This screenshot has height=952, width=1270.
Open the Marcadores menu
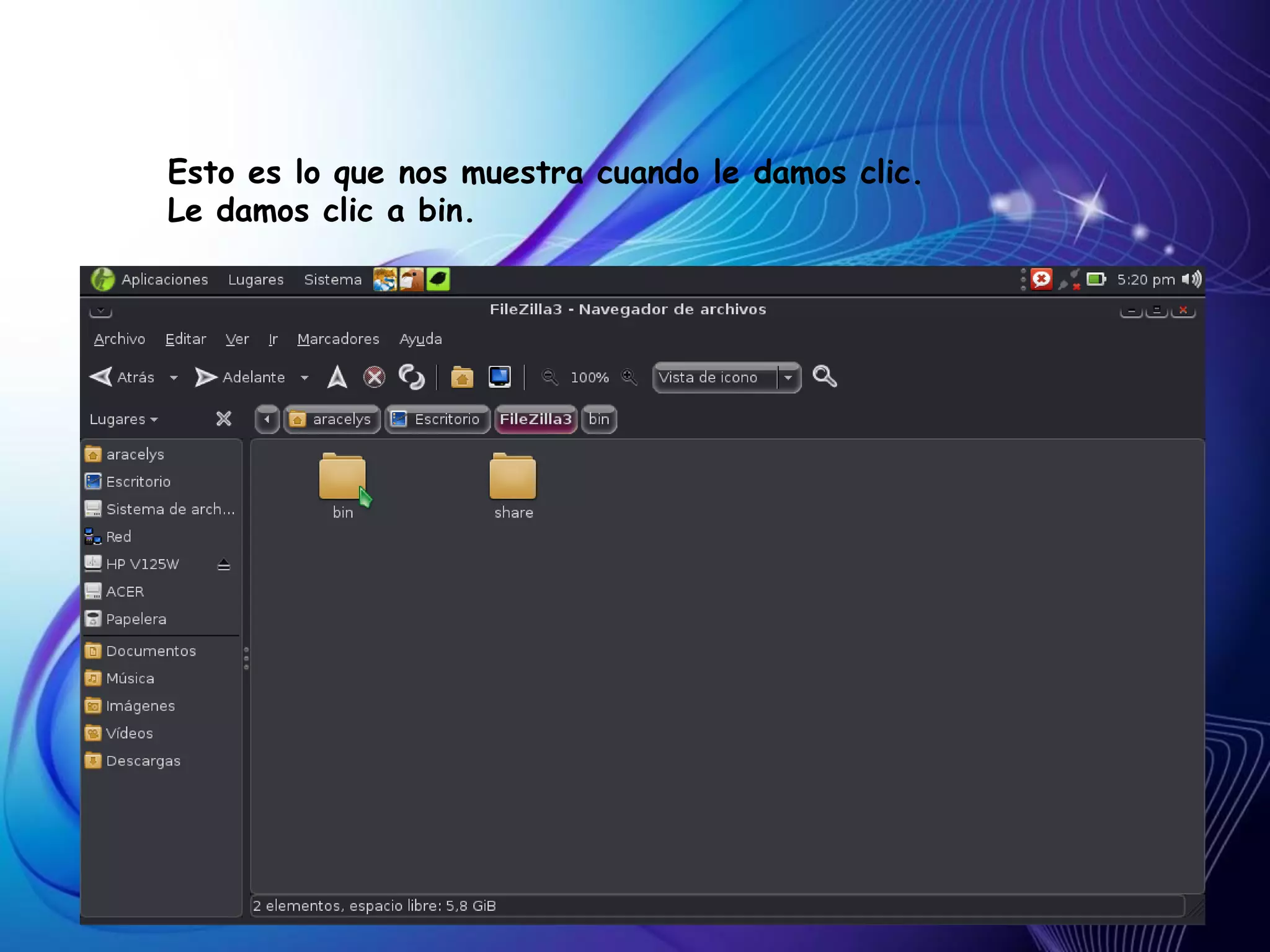pyautogui.click(x=338, y=339)
